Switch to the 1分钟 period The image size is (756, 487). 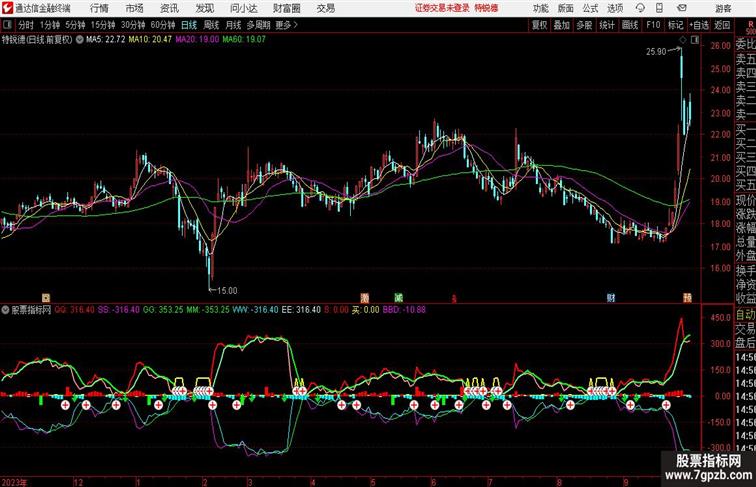pyautogui.click(x=50, y=25)
